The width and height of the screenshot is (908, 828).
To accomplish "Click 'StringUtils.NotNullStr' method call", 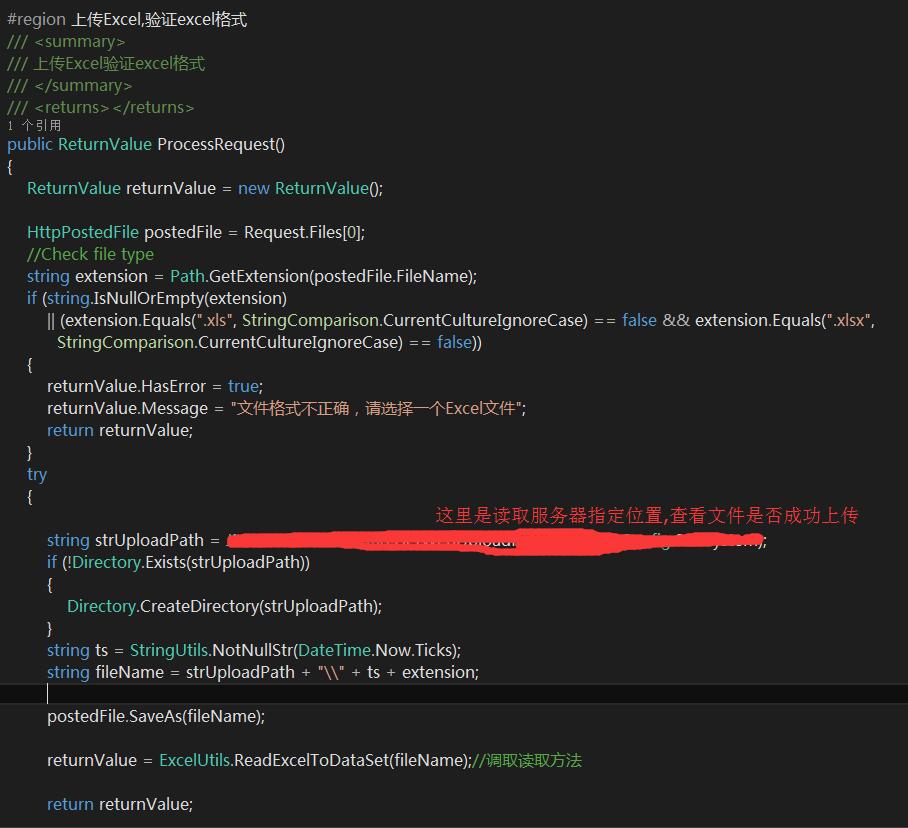I will (x=211, y=650).
